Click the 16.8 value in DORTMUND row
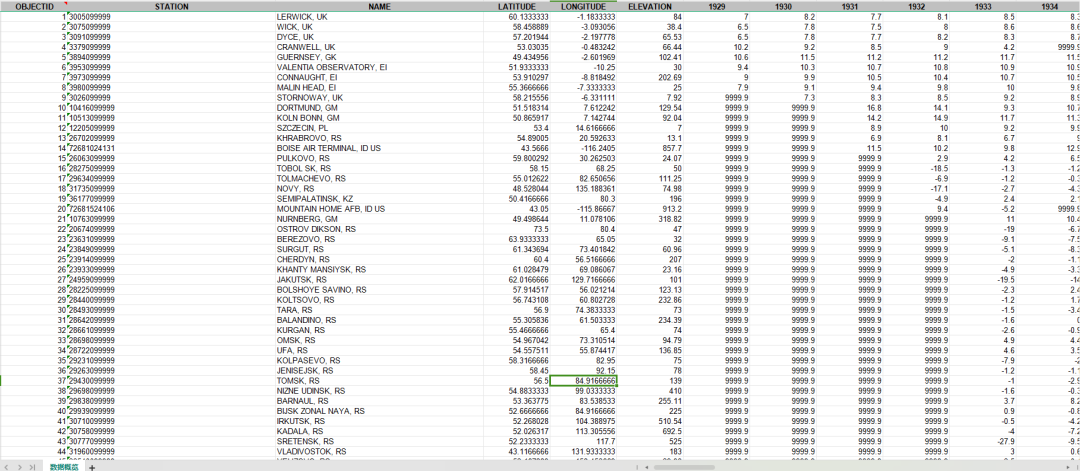 click(x=851, y=108)
